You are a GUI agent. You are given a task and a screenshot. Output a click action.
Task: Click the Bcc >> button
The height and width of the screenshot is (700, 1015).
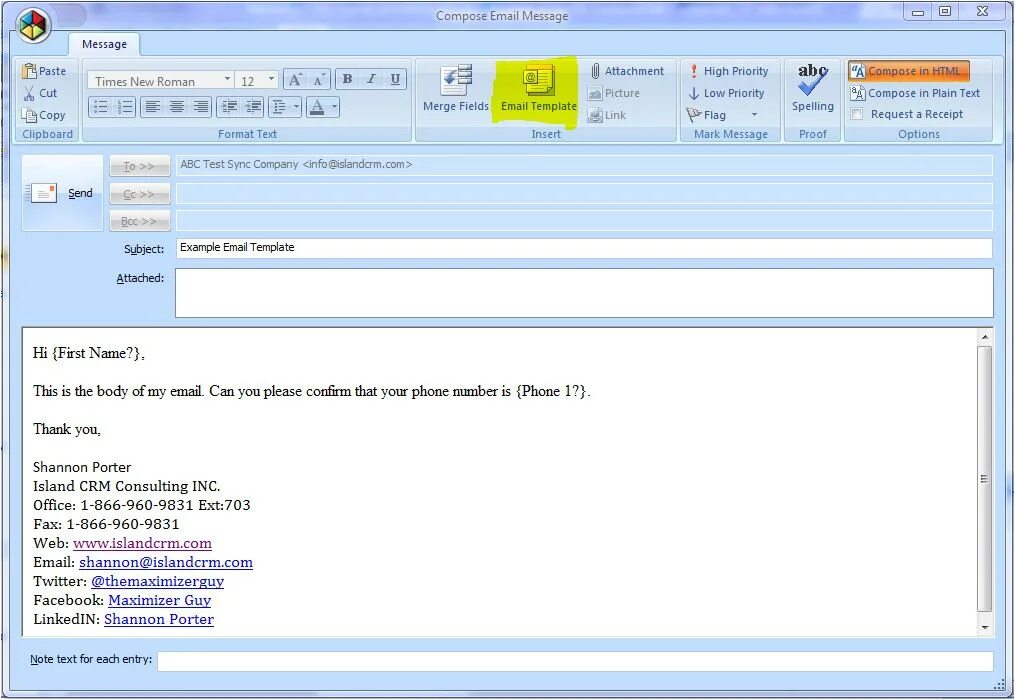(140, 221)
